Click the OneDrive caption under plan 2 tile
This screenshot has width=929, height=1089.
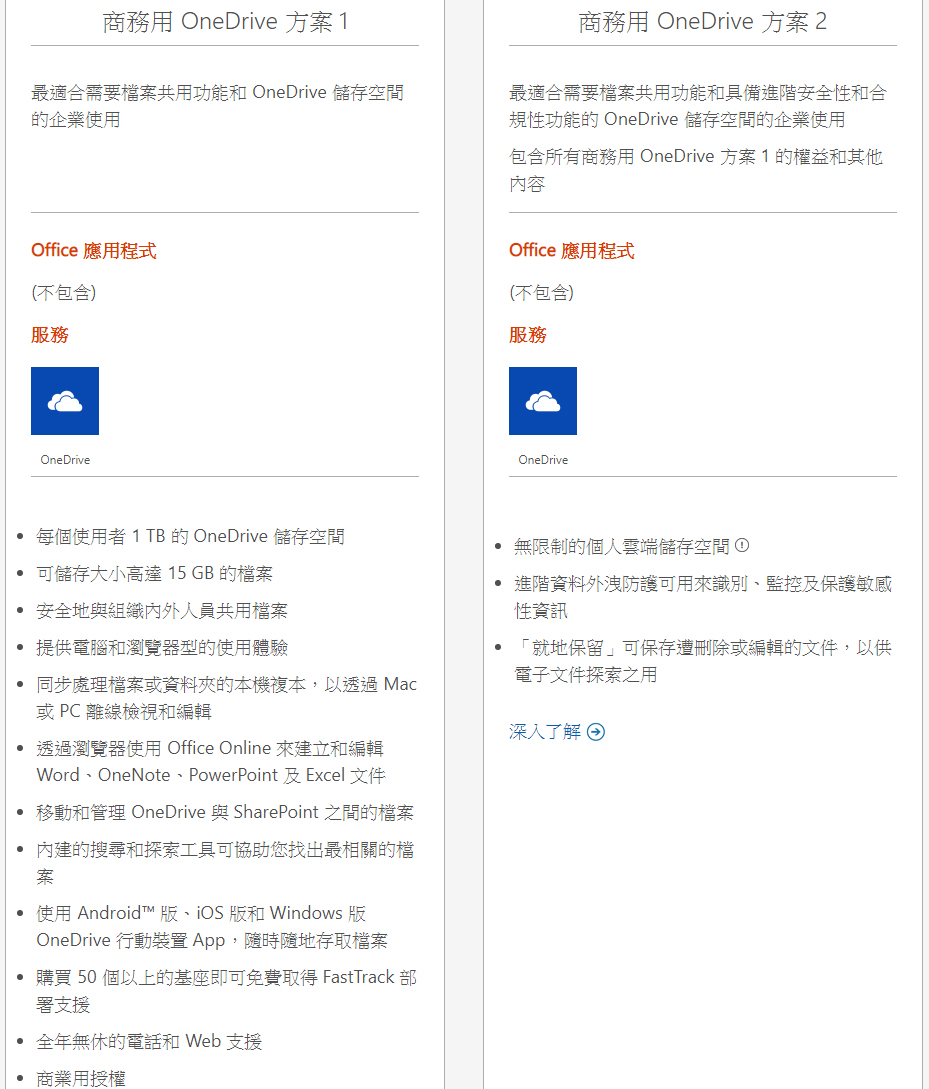(543, 460)
